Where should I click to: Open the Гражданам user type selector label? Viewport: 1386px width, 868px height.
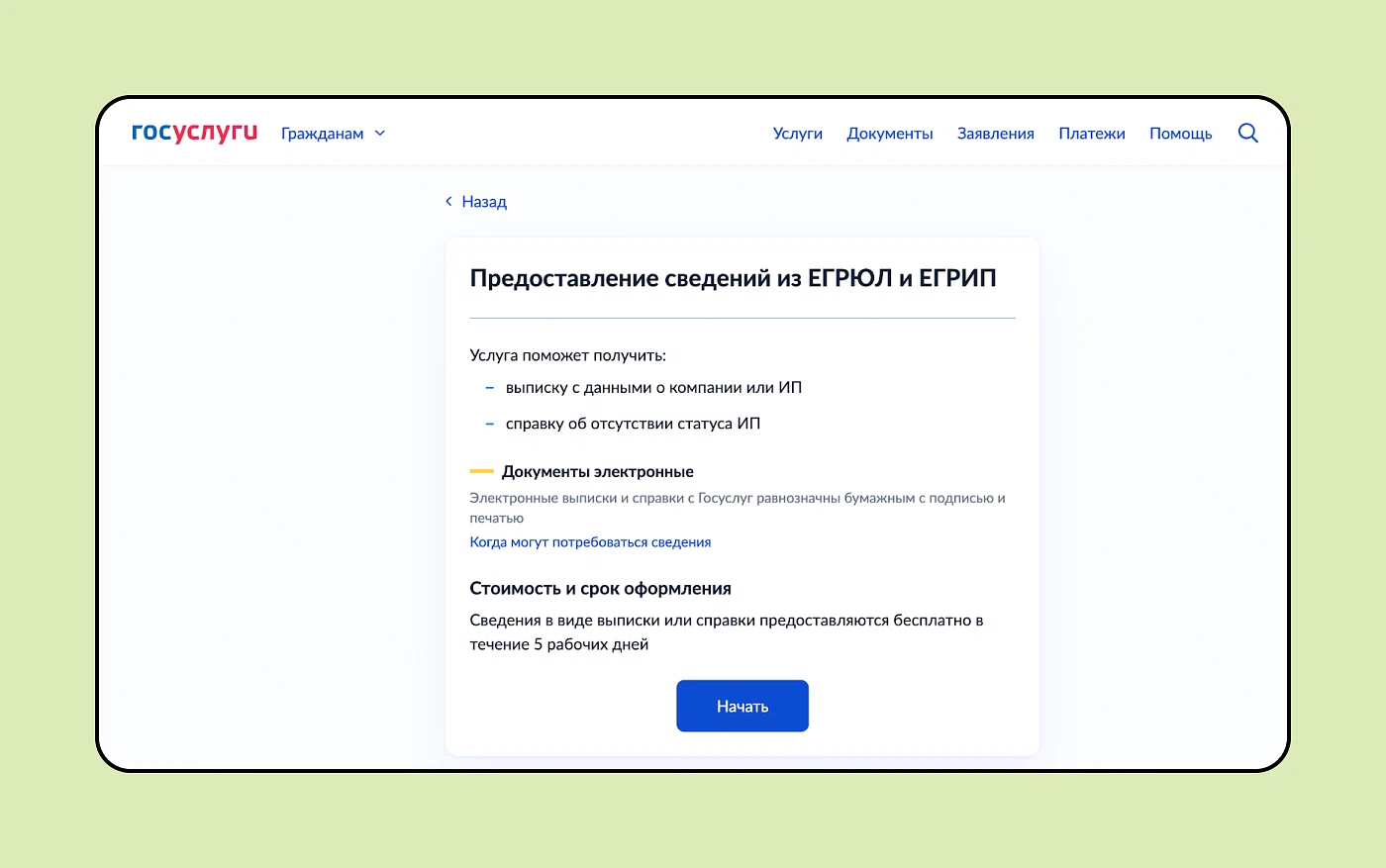(322, 134)
